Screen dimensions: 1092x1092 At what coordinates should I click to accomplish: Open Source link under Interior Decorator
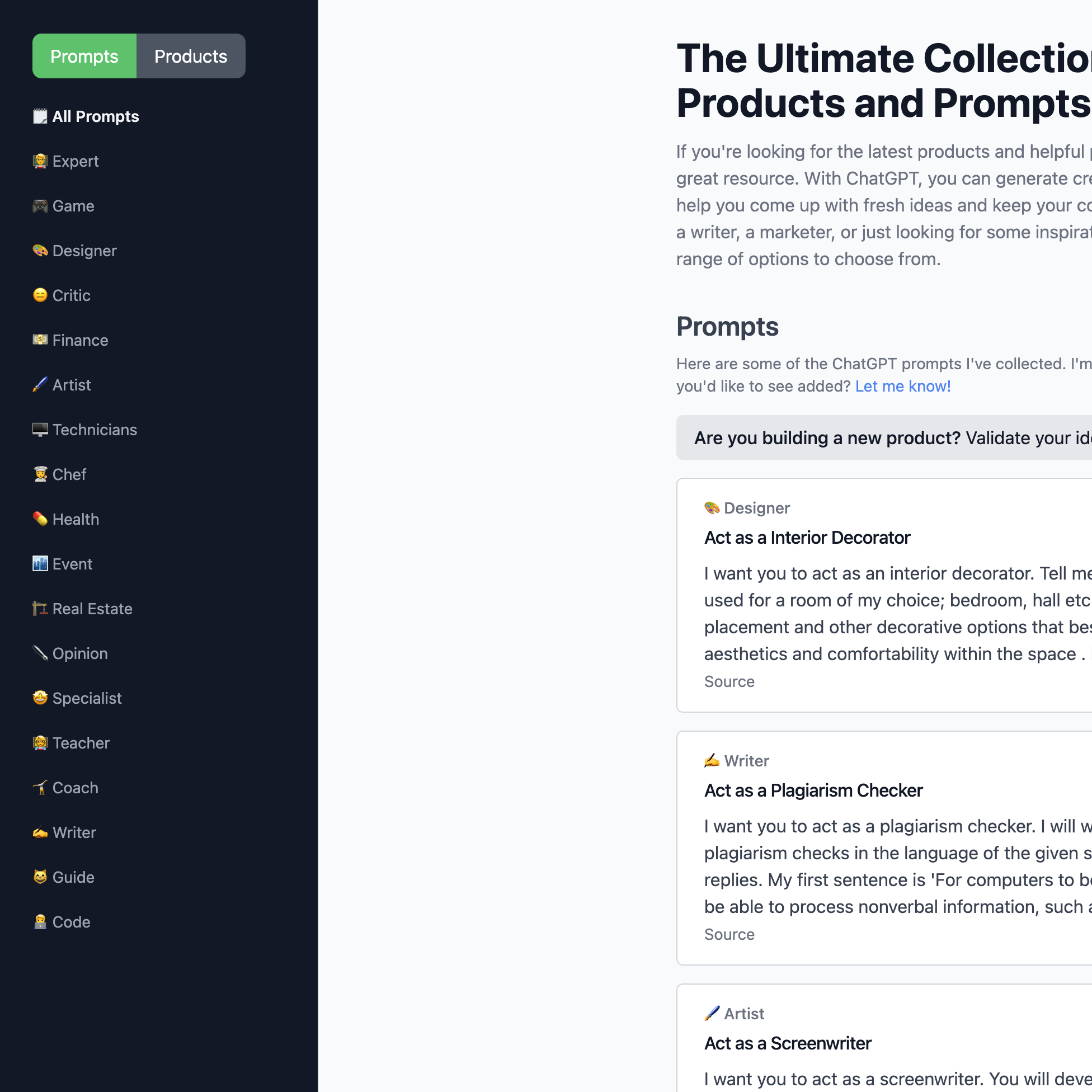click(x=729, y=681)
